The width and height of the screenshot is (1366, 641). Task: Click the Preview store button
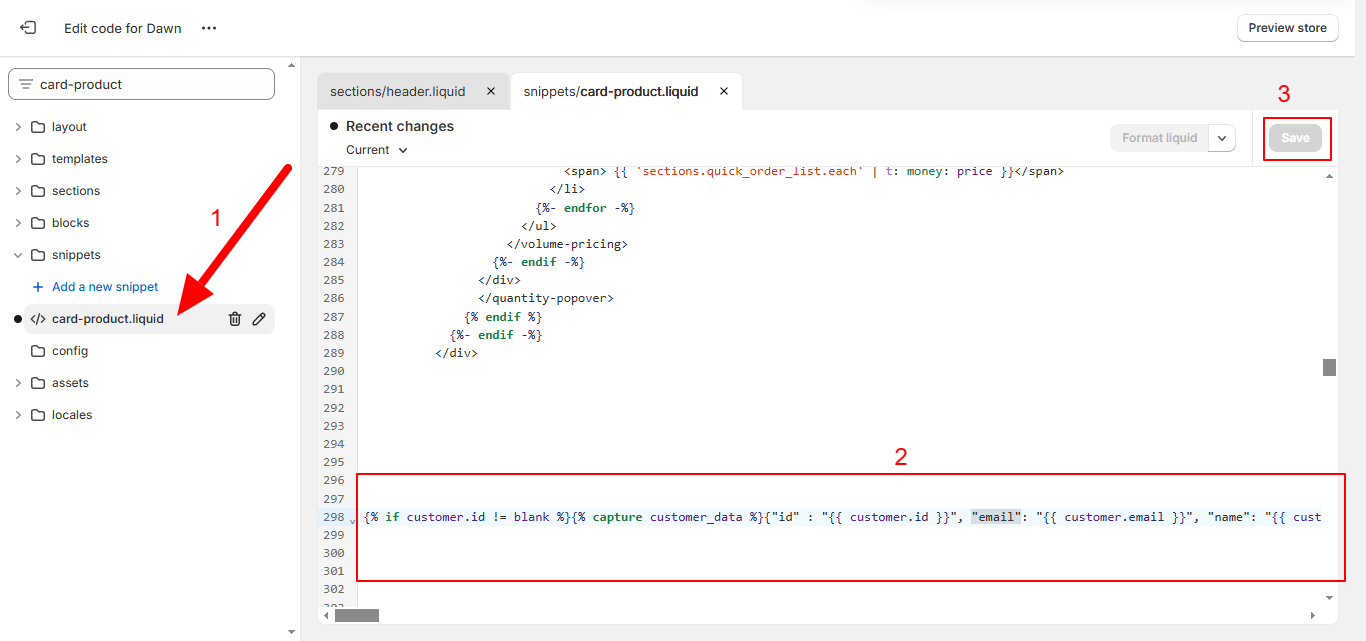coord(1287,28)
